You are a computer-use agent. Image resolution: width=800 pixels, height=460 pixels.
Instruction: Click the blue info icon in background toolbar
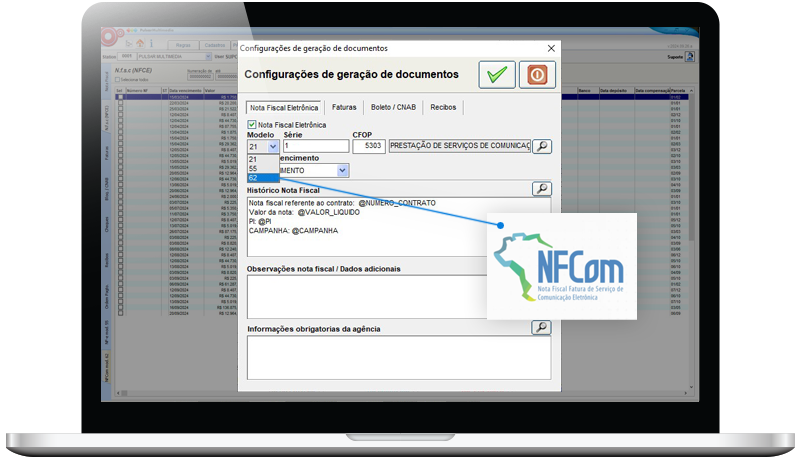point(151,44)
